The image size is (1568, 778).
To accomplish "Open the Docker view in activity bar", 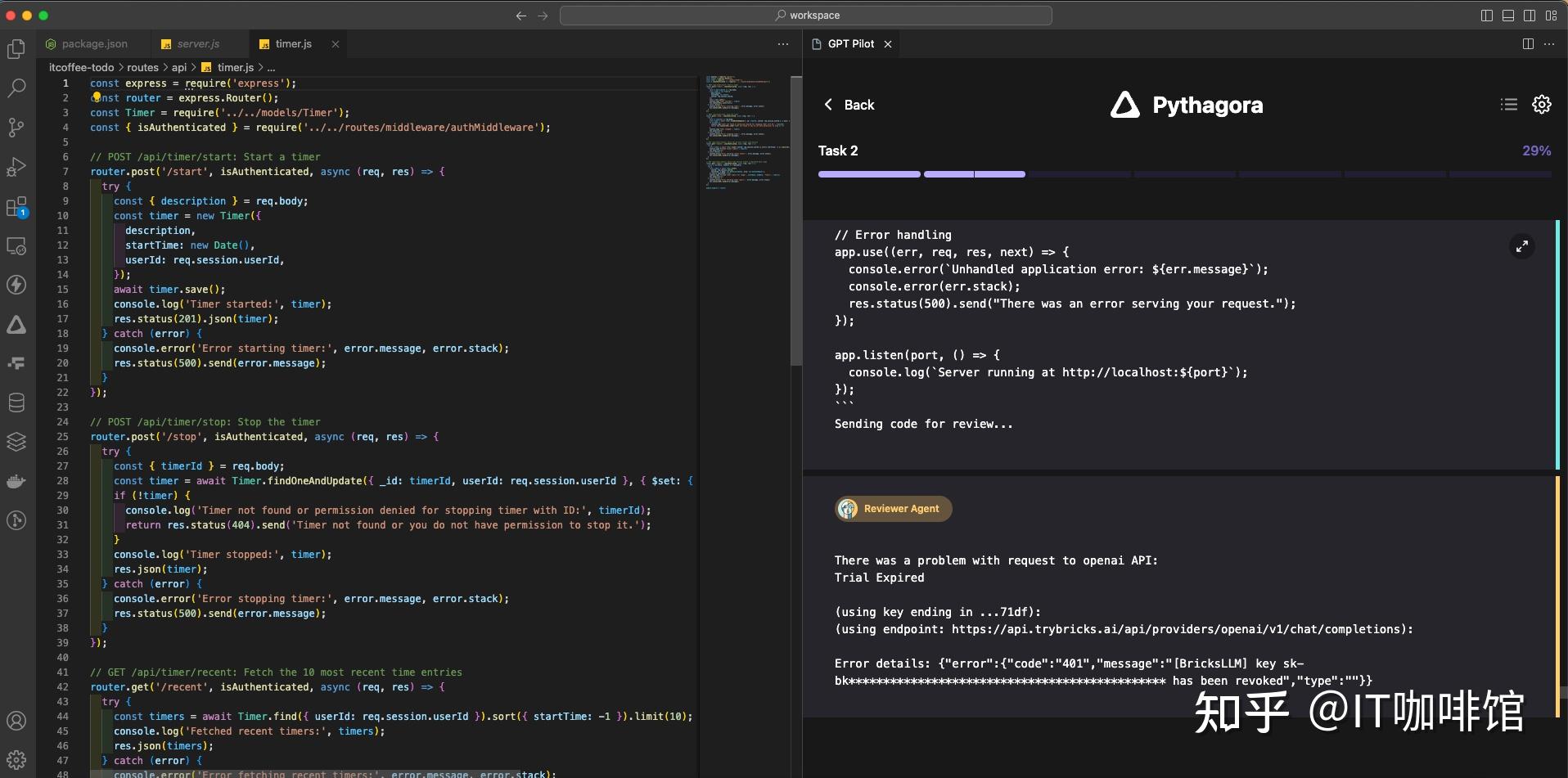I will coord(16,481).
